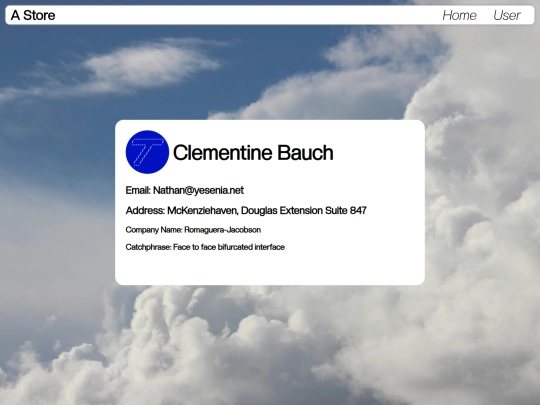Click the email 'Nathan@yesenia.net'
Viewport: 540px width, 405px height.
(198, 190)
